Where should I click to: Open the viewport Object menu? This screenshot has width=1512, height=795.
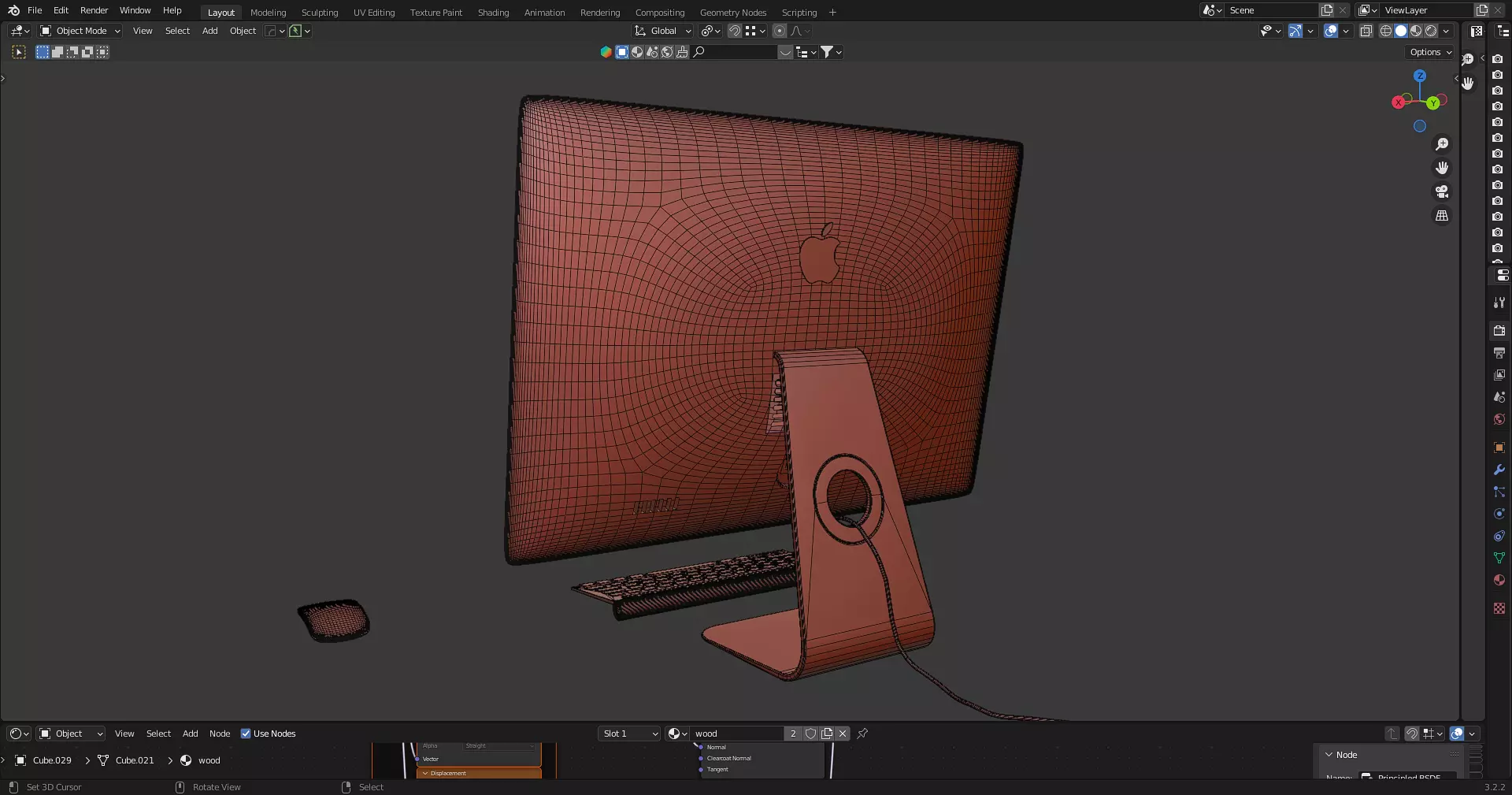pos(243,31)
